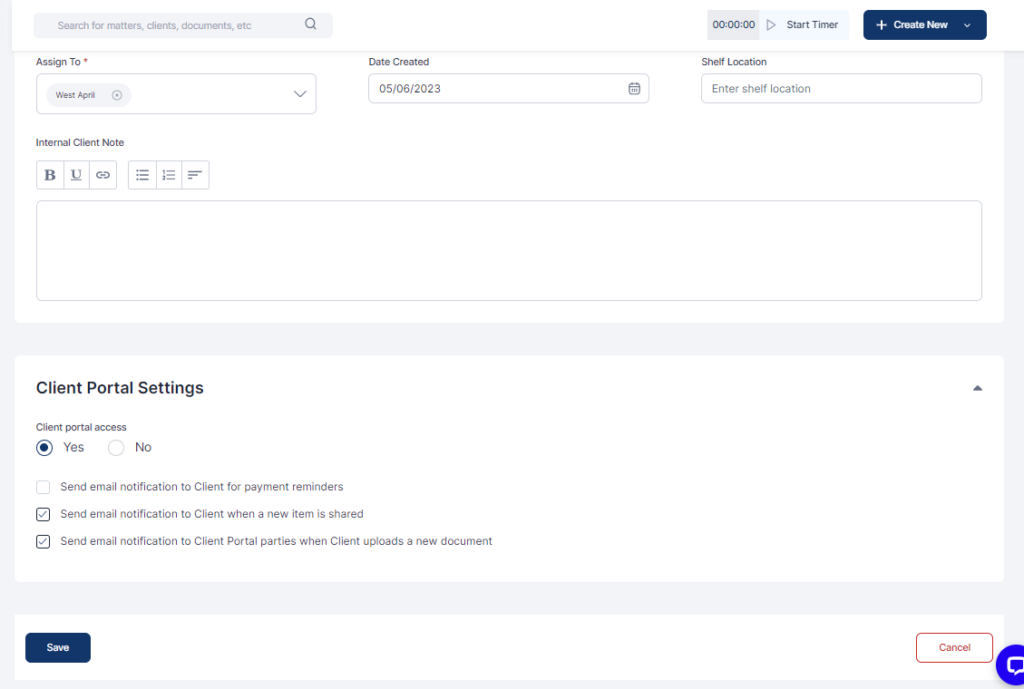
Task: Open the Create New dropdown menu
Action: pos(966,25)
